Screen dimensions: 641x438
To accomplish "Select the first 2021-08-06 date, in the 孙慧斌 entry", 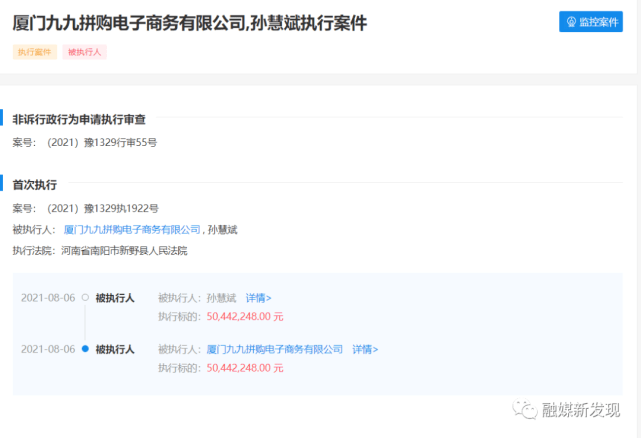I will tap(48, 298).
